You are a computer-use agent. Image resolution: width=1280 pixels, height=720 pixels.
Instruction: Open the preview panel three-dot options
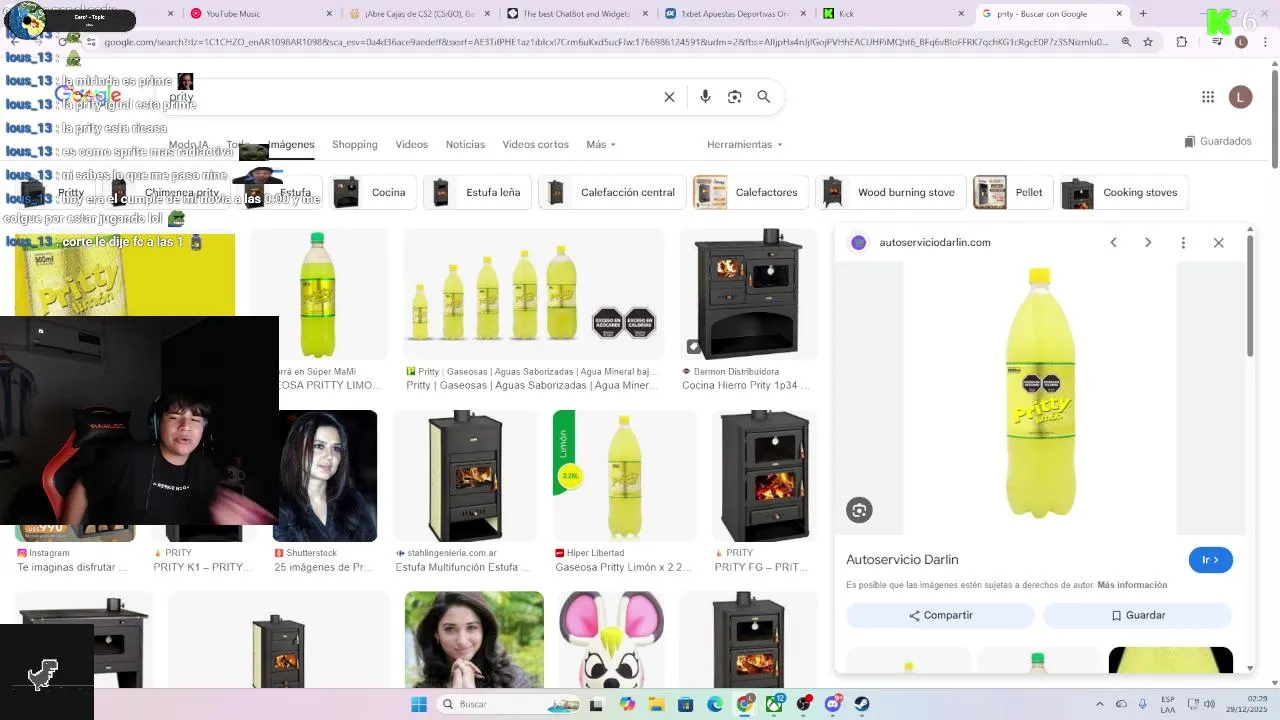1183,243
